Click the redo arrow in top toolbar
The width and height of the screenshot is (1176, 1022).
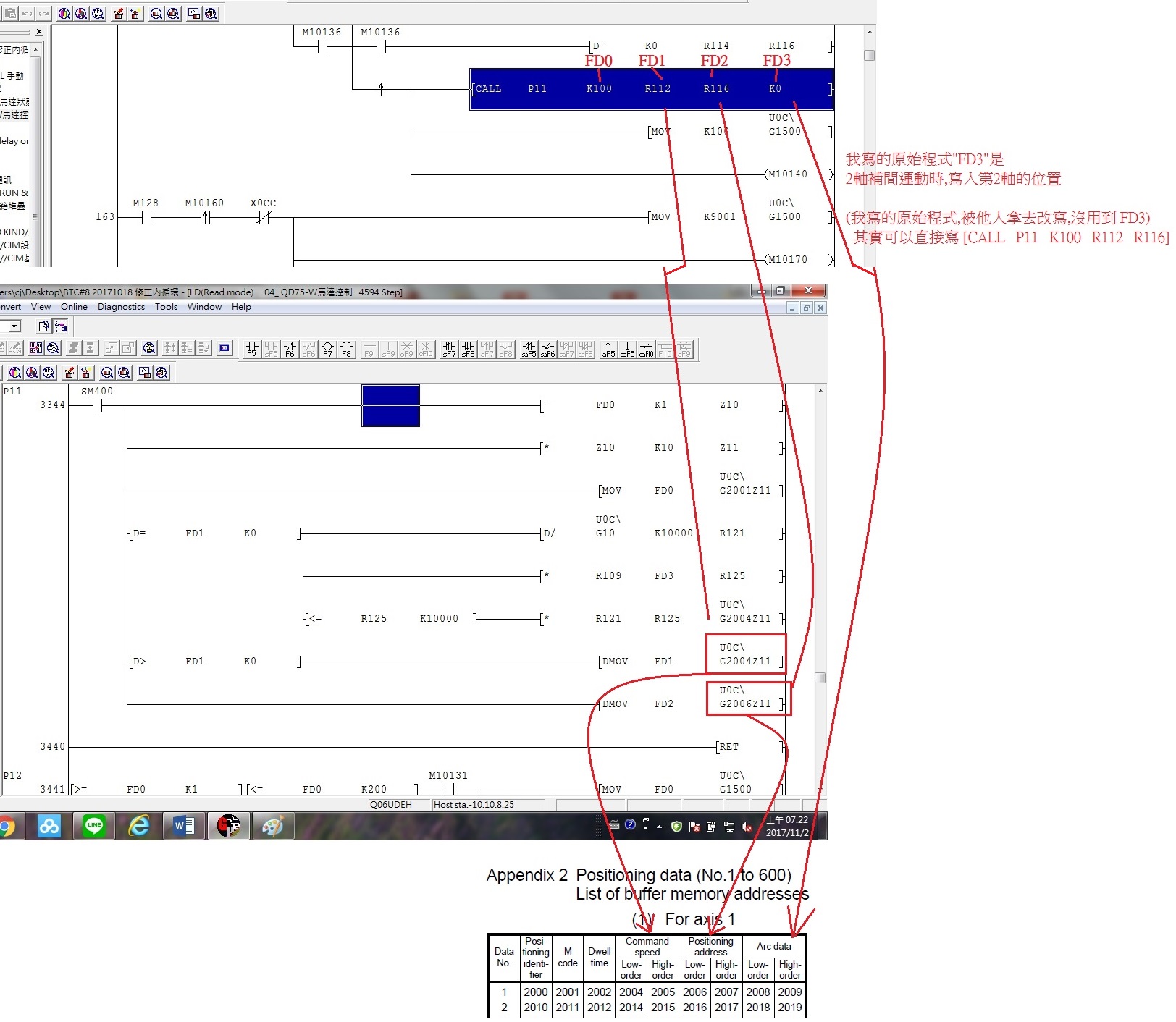point(44,13)
